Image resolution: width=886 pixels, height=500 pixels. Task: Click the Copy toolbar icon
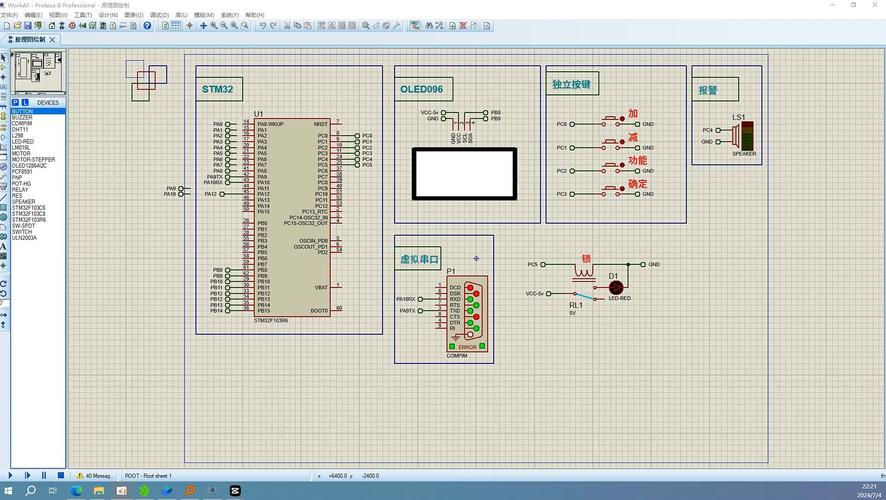tap(297, 25)
